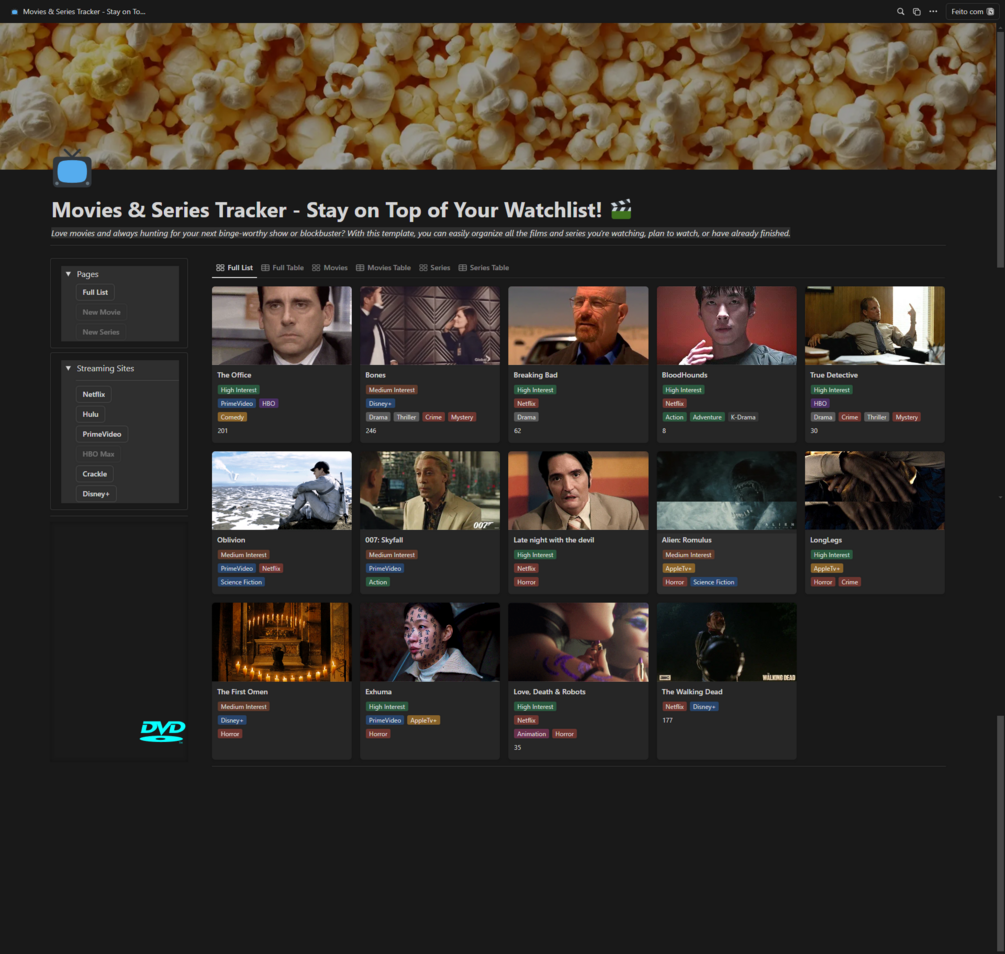
Task: Click the page scrollbar thumb
Action: click(1001, 147)
